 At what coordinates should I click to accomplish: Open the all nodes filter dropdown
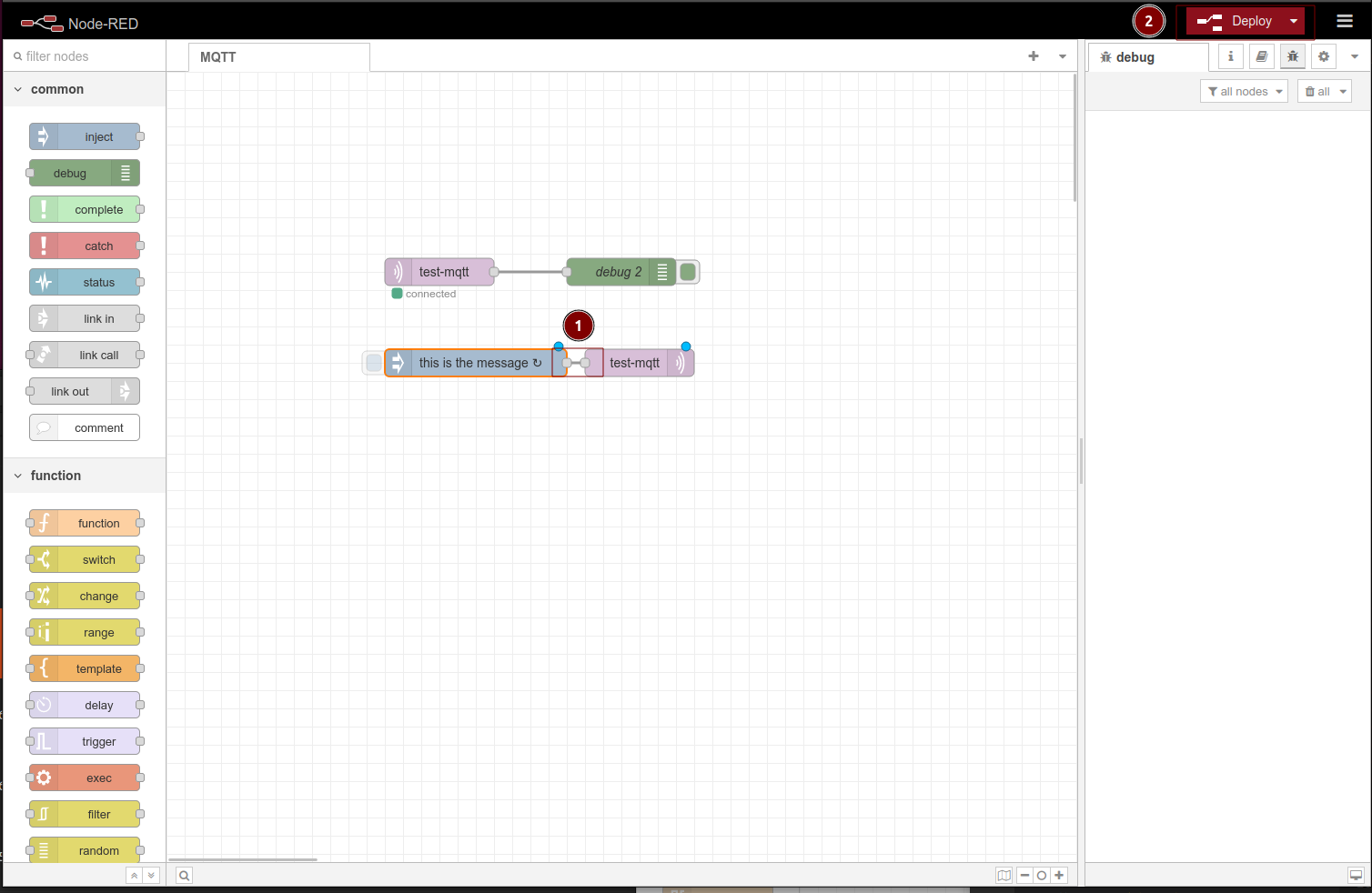tap(1244, 91)
